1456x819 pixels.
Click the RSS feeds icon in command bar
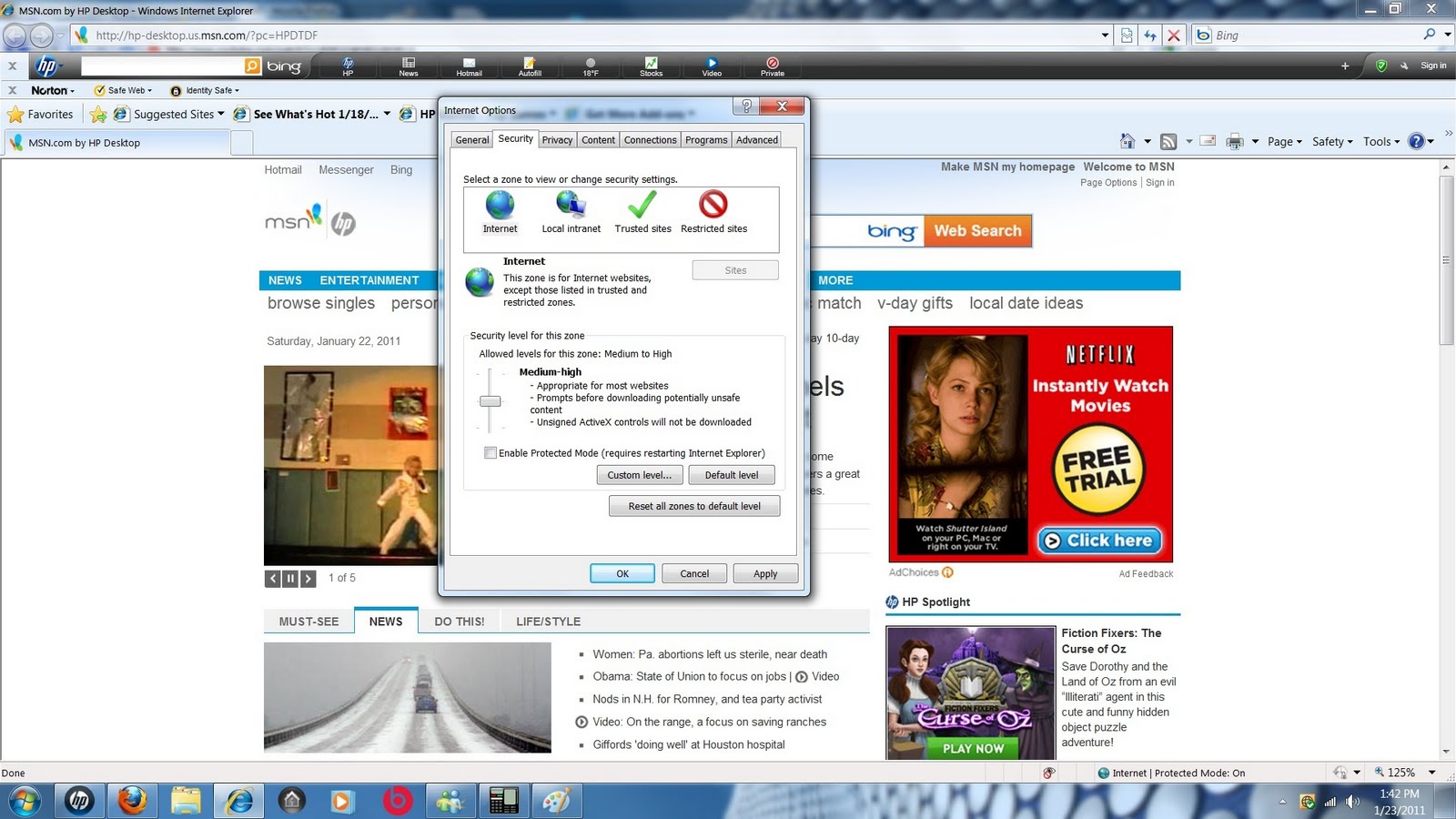tap(1168, 141)
